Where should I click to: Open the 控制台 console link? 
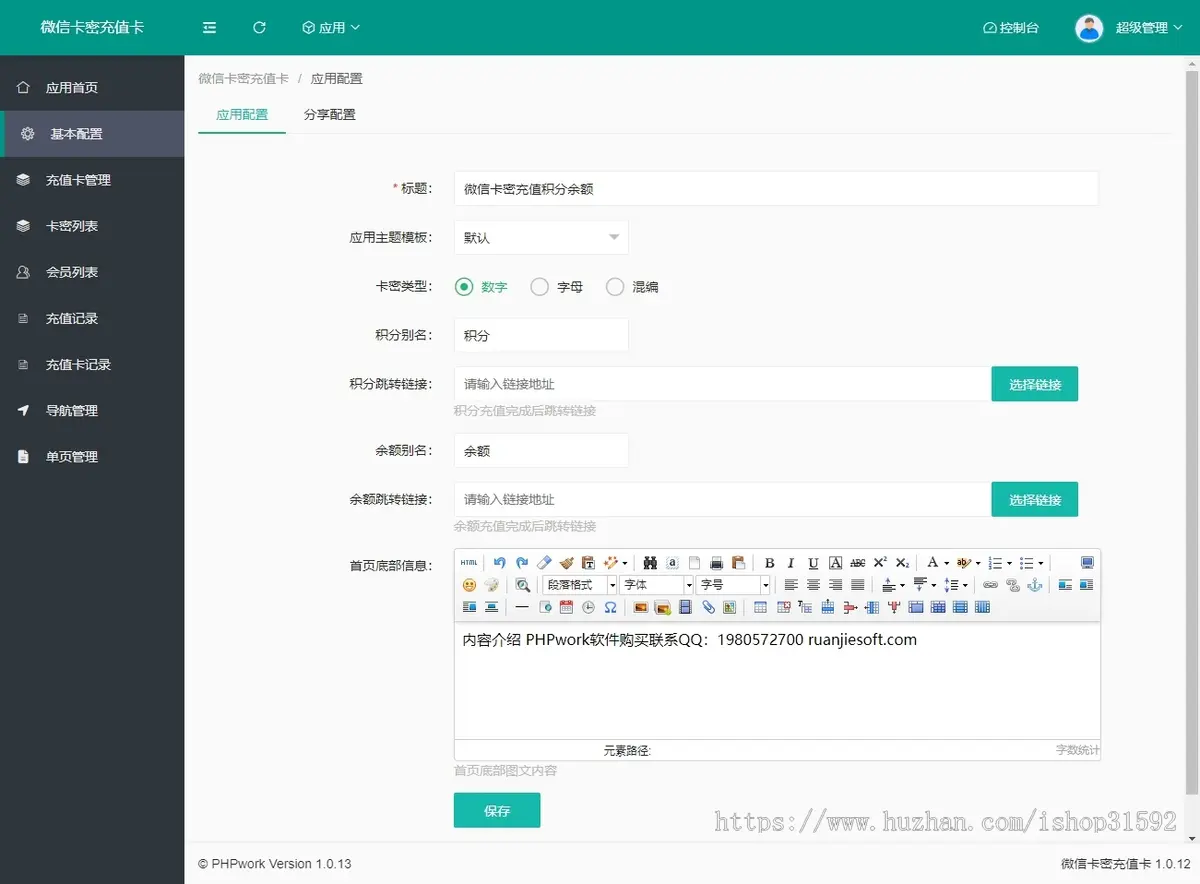coord(1011,28)
